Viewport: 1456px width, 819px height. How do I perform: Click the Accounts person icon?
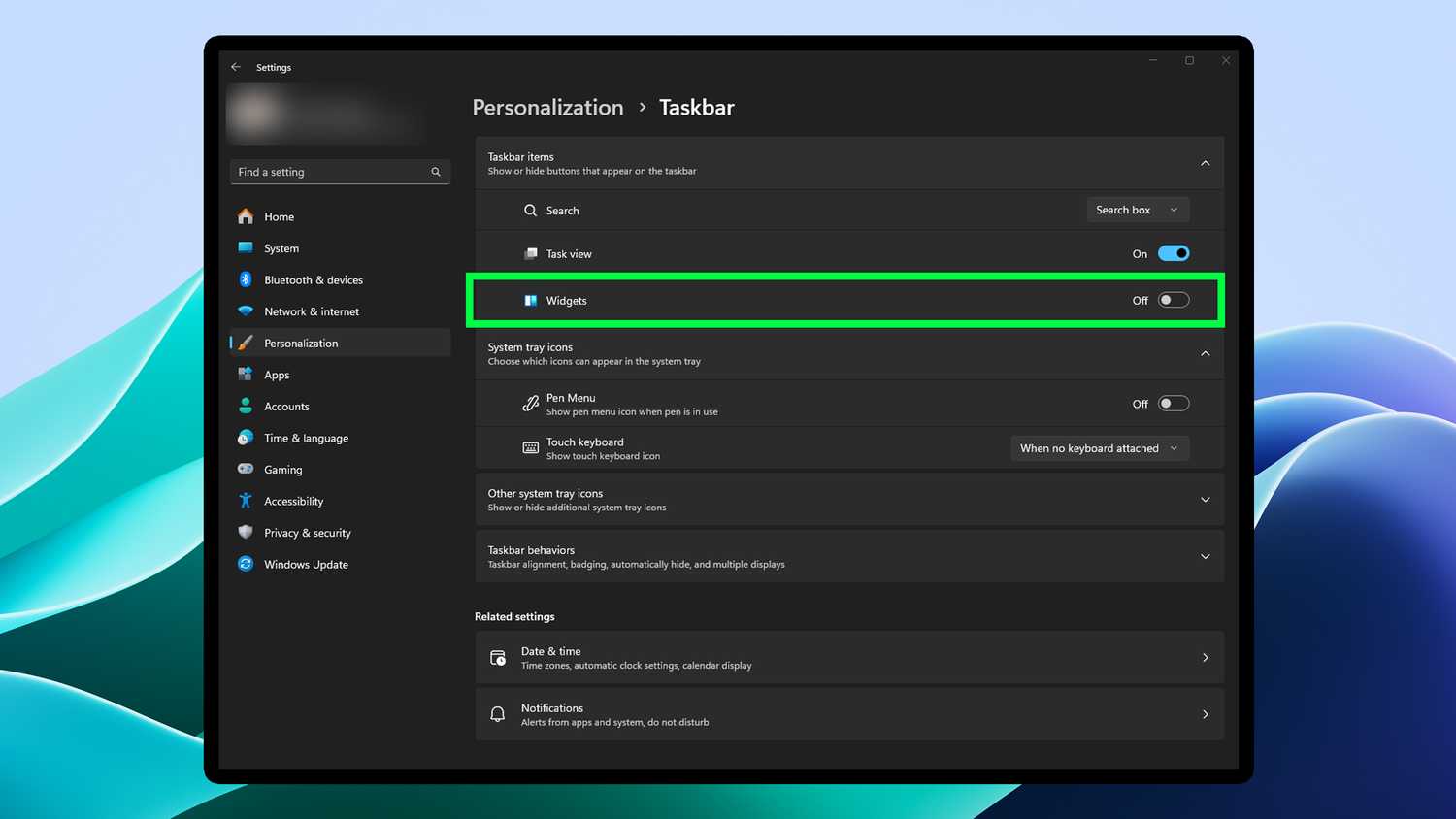246,406
